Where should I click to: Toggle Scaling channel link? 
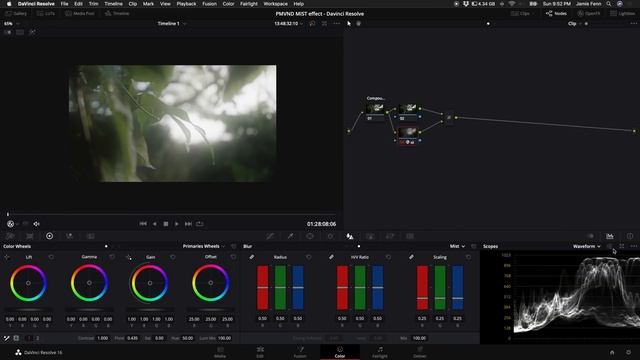pos(411,257)
